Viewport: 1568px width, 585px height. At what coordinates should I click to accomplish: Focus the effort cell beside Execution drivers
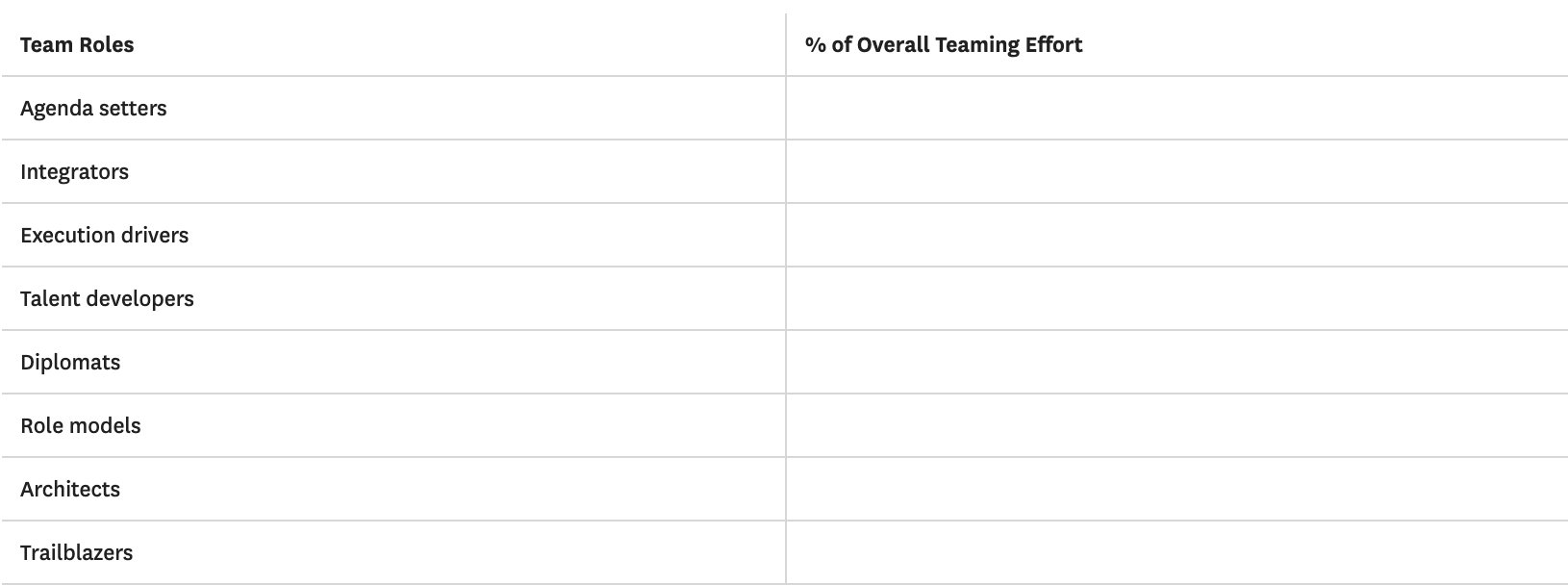coord(1176,236)
